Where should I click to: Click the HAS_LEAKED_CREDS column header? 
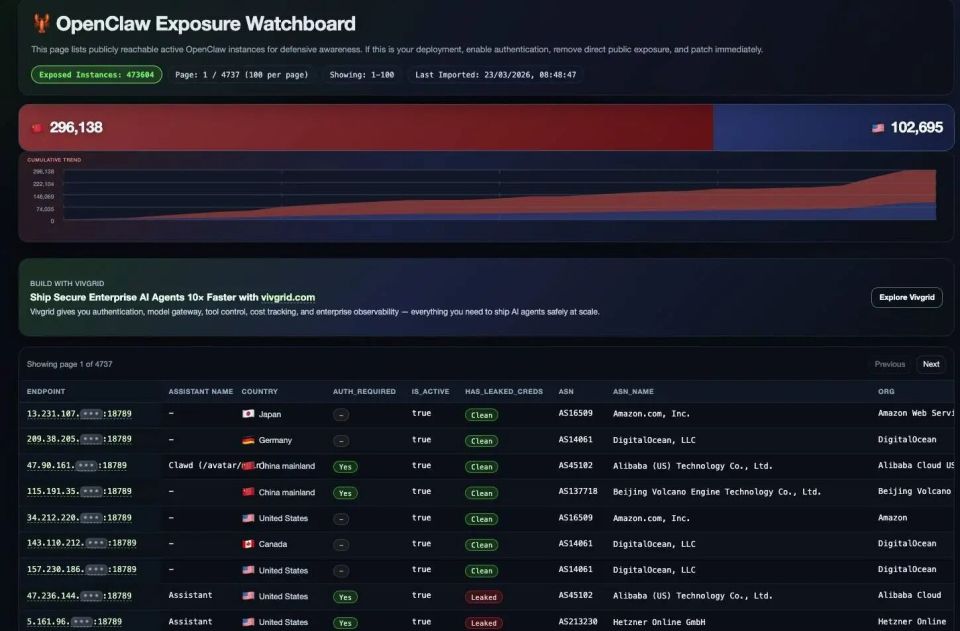tap(504, 392)
